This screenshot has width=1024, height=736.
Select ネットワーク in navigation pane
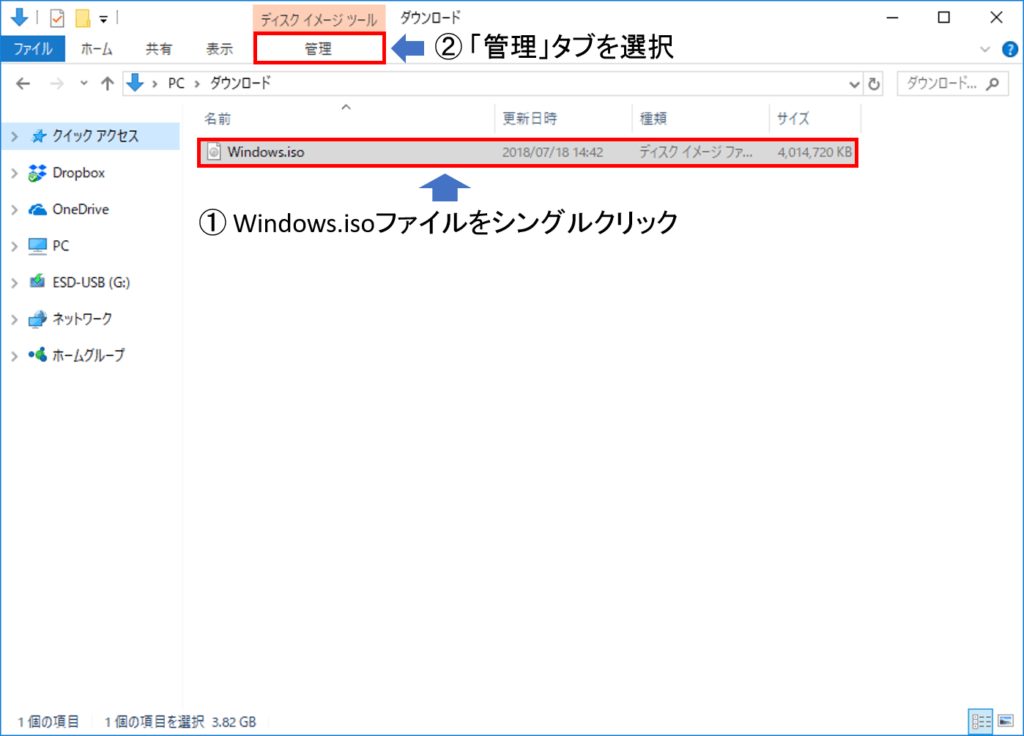pyautogui.click(x=82, y=319)
